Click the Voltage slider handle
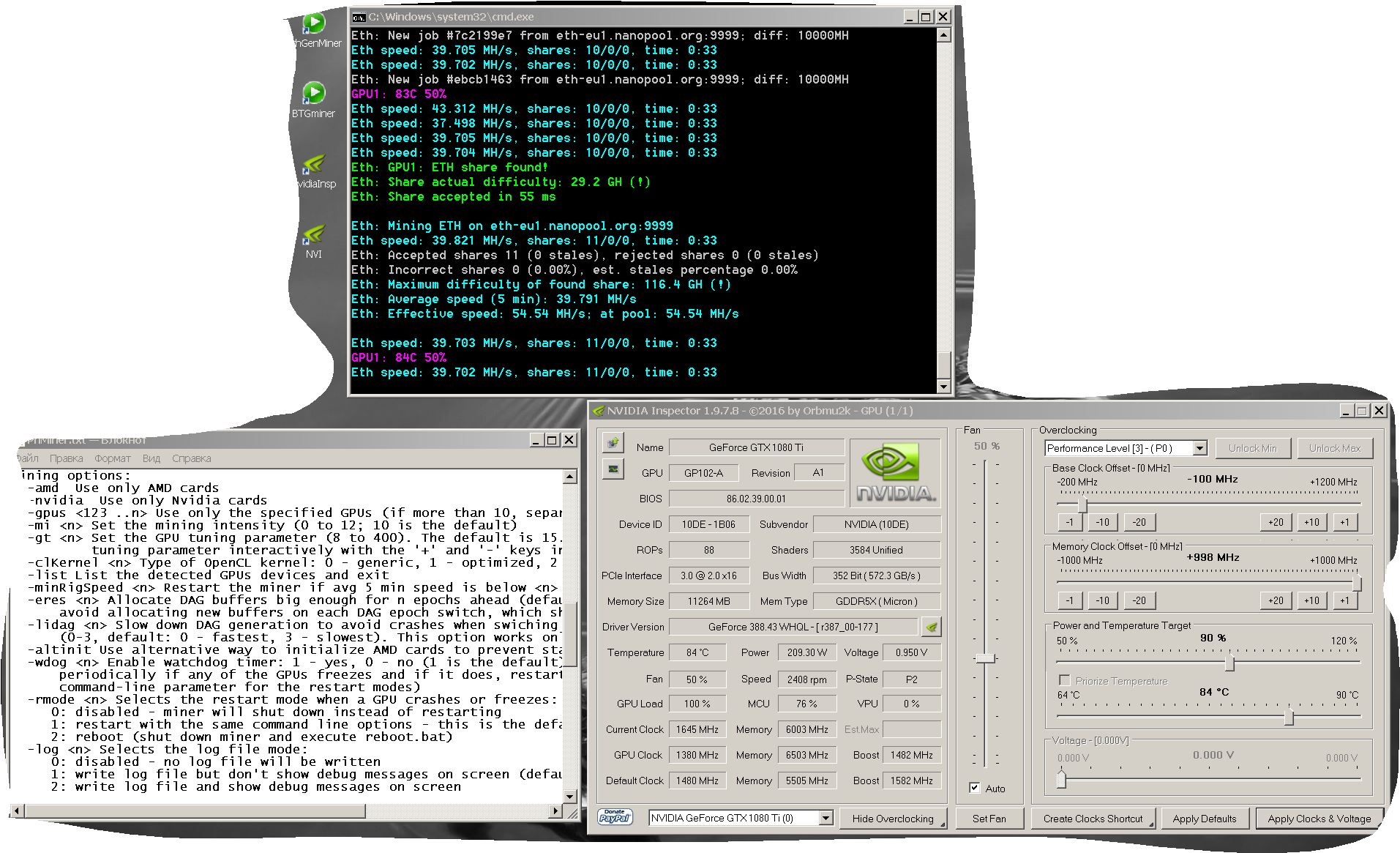1400x853 pixels. 1061,779
